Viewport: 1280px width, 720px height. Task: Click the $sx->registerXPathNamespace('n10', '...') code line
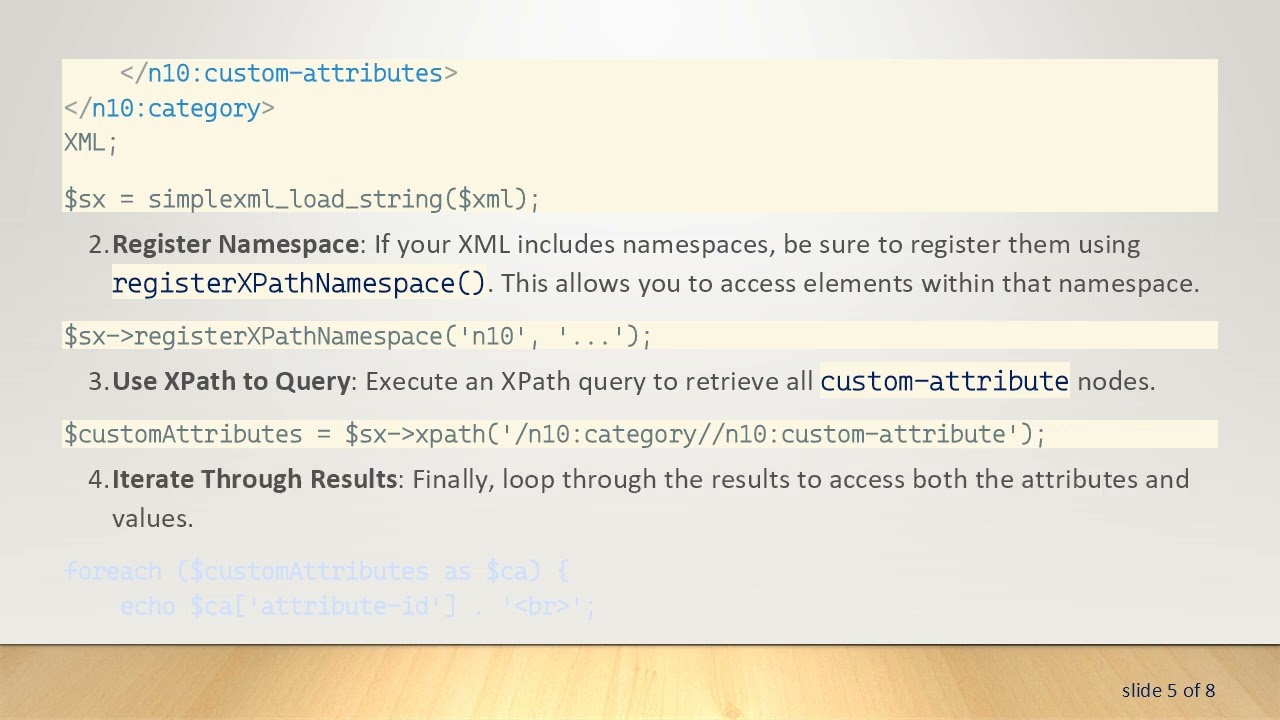tap(358, 336)
